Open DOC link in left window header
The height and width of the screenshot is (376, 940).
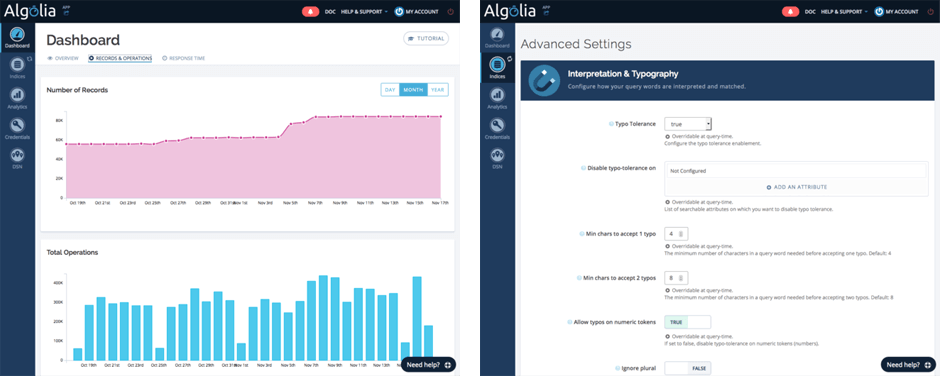pyautogui.click(x=330, y=11)
